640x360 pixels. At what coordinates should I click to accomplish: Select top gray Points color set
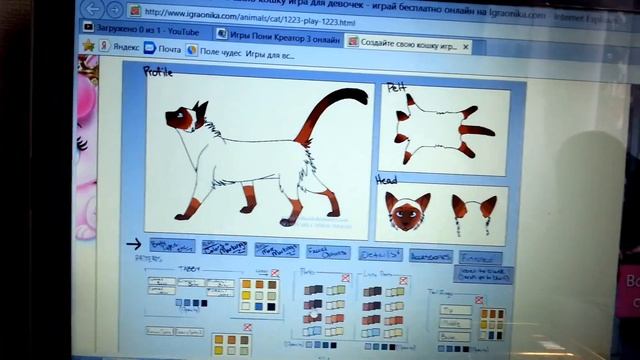pos(313,290)
